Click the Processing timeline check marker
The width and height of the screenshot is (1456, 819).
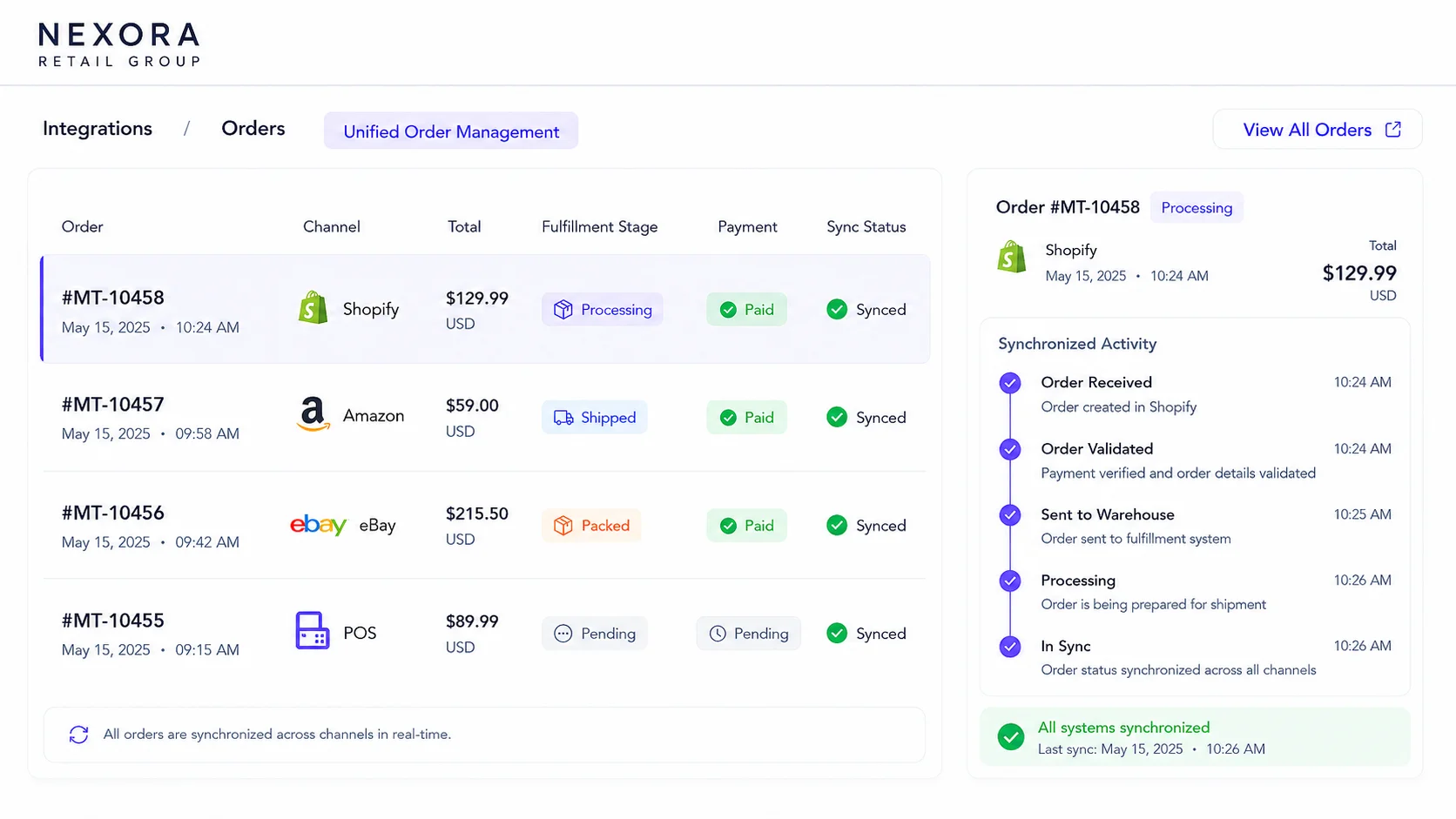coord(1010,581)
